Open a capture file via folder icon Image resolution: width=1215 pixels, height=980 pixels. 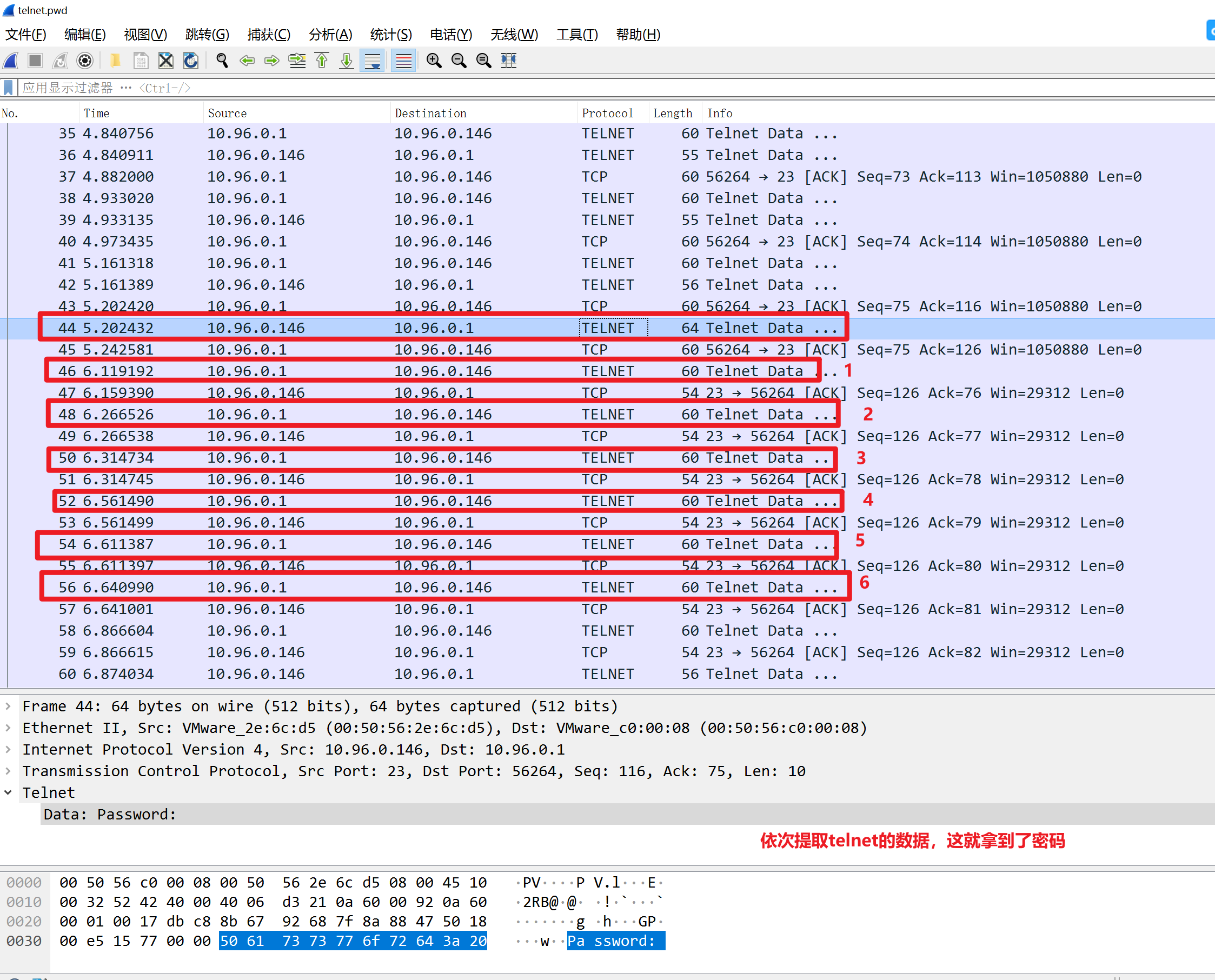(115, 61)
